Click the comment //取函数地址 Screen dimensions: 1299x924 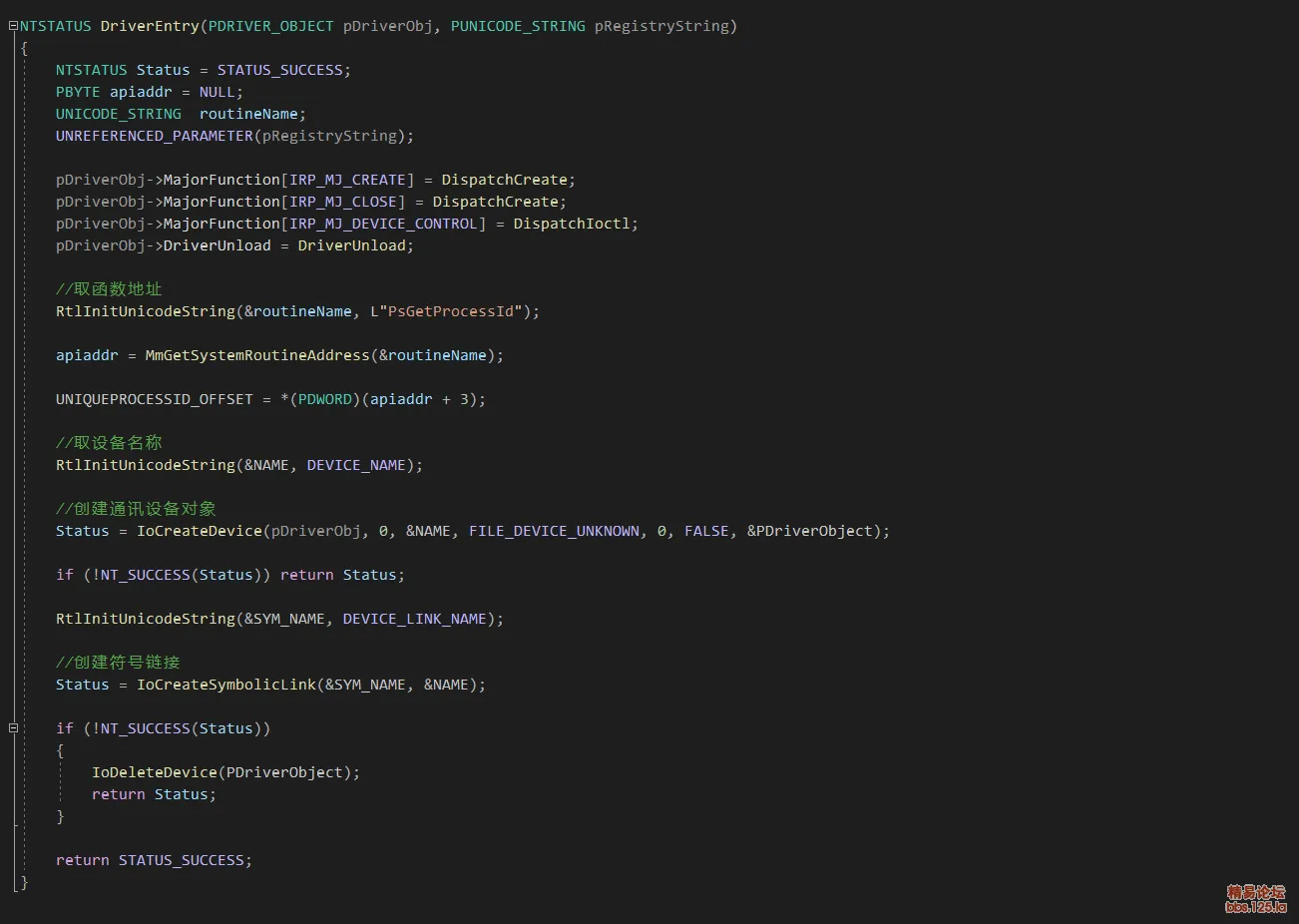(x=109, y=289)
